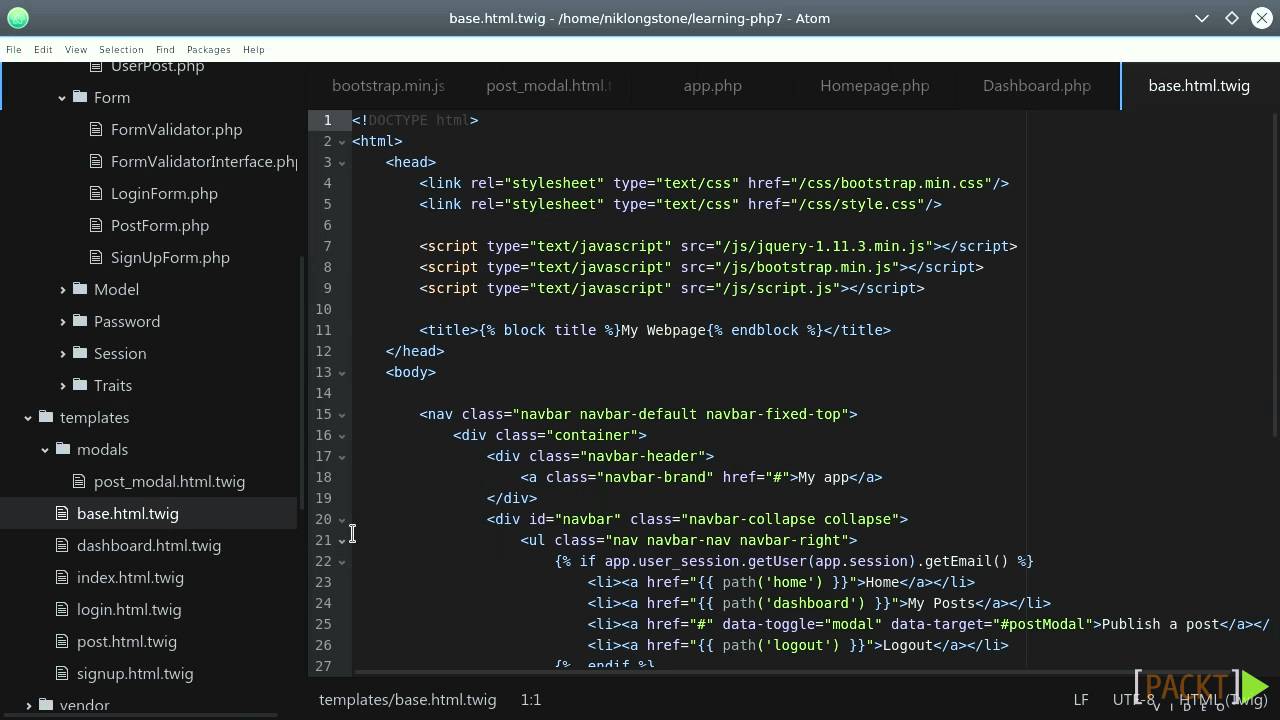The height and width of the screenshot is (720, 1280).
Task: Click the file icon beside FormValidator.php
Action: click(x=96, y=129)
